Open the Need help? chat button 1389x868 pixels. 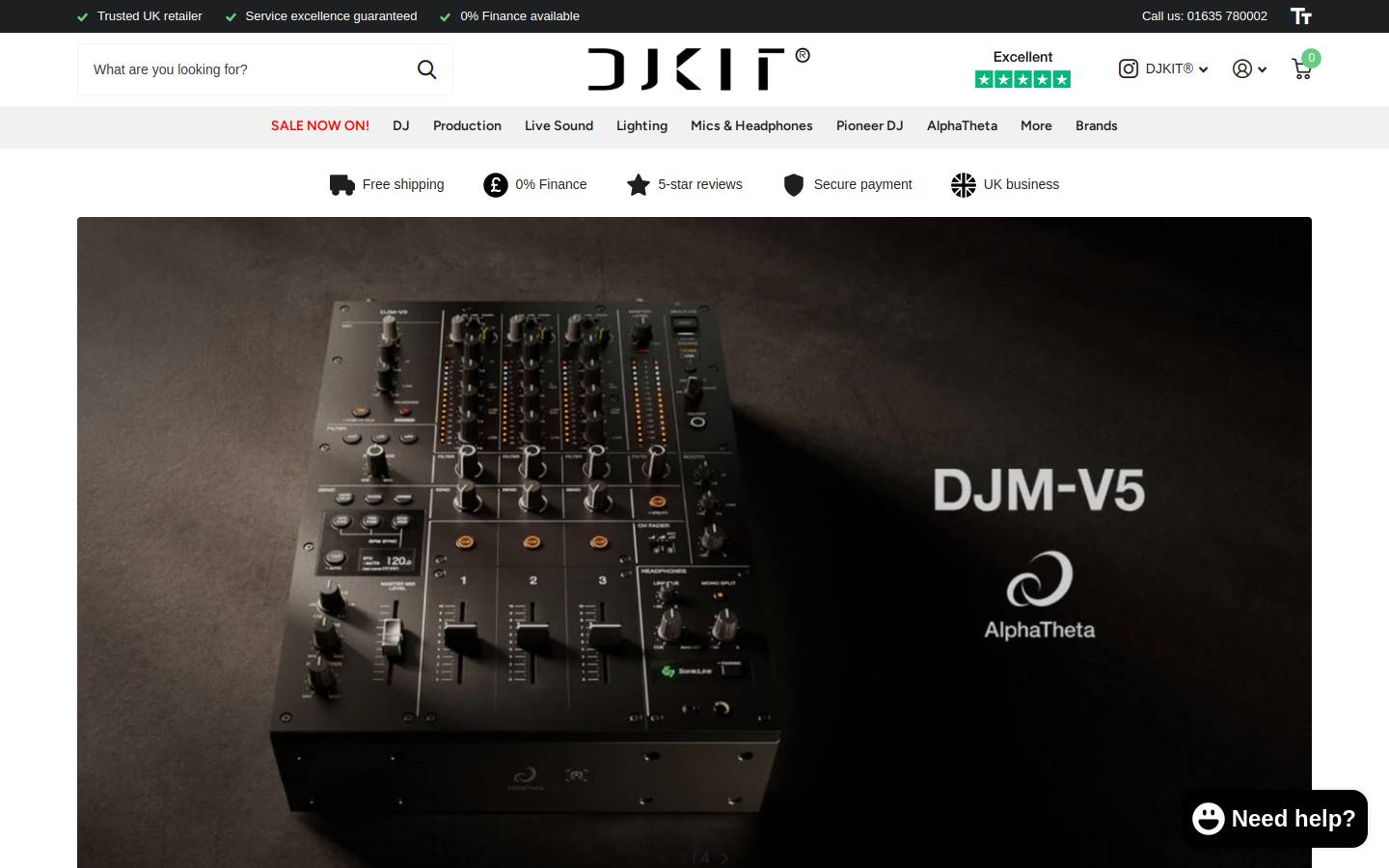tap(1274, 819)
